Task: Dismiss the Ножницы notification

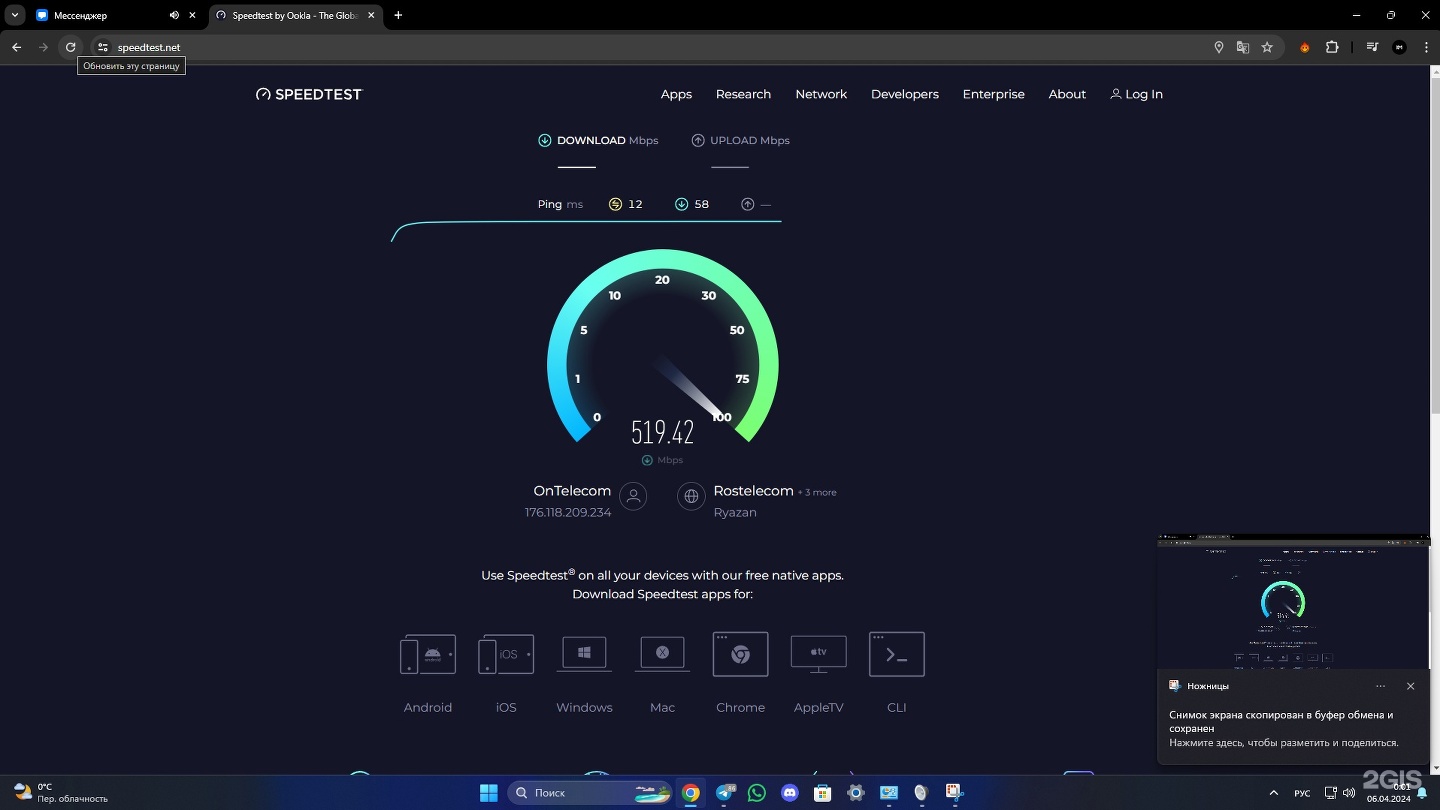Action: point(1410,686)
